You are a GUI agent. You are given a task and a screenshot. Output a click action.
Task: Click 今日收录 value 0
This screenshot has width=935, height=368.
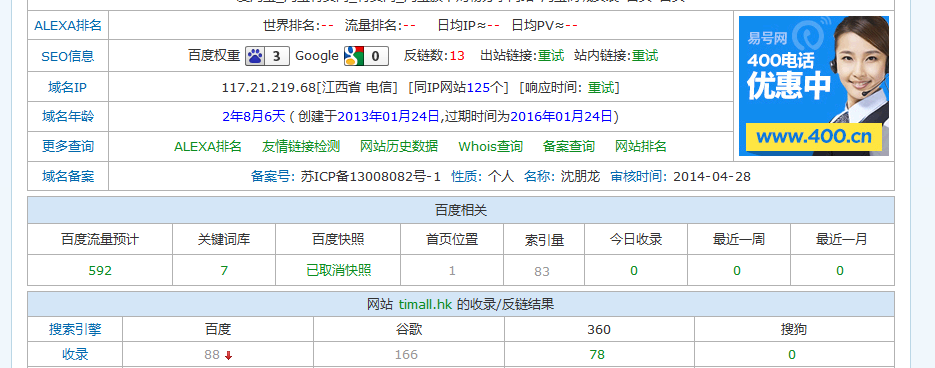pos(634,271)
